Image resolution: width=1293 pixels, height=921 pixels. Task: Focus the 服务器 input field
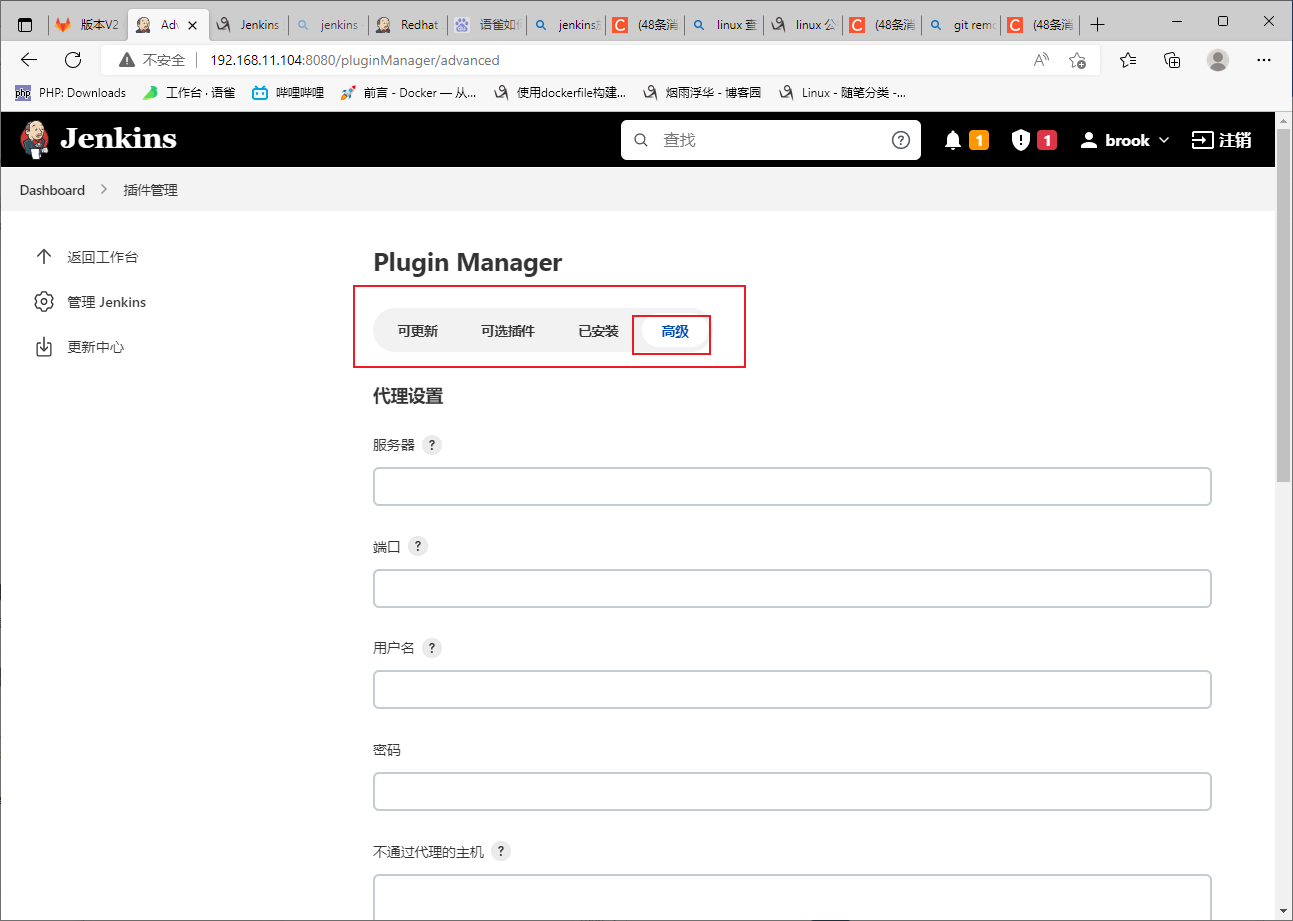coord(792,486)
